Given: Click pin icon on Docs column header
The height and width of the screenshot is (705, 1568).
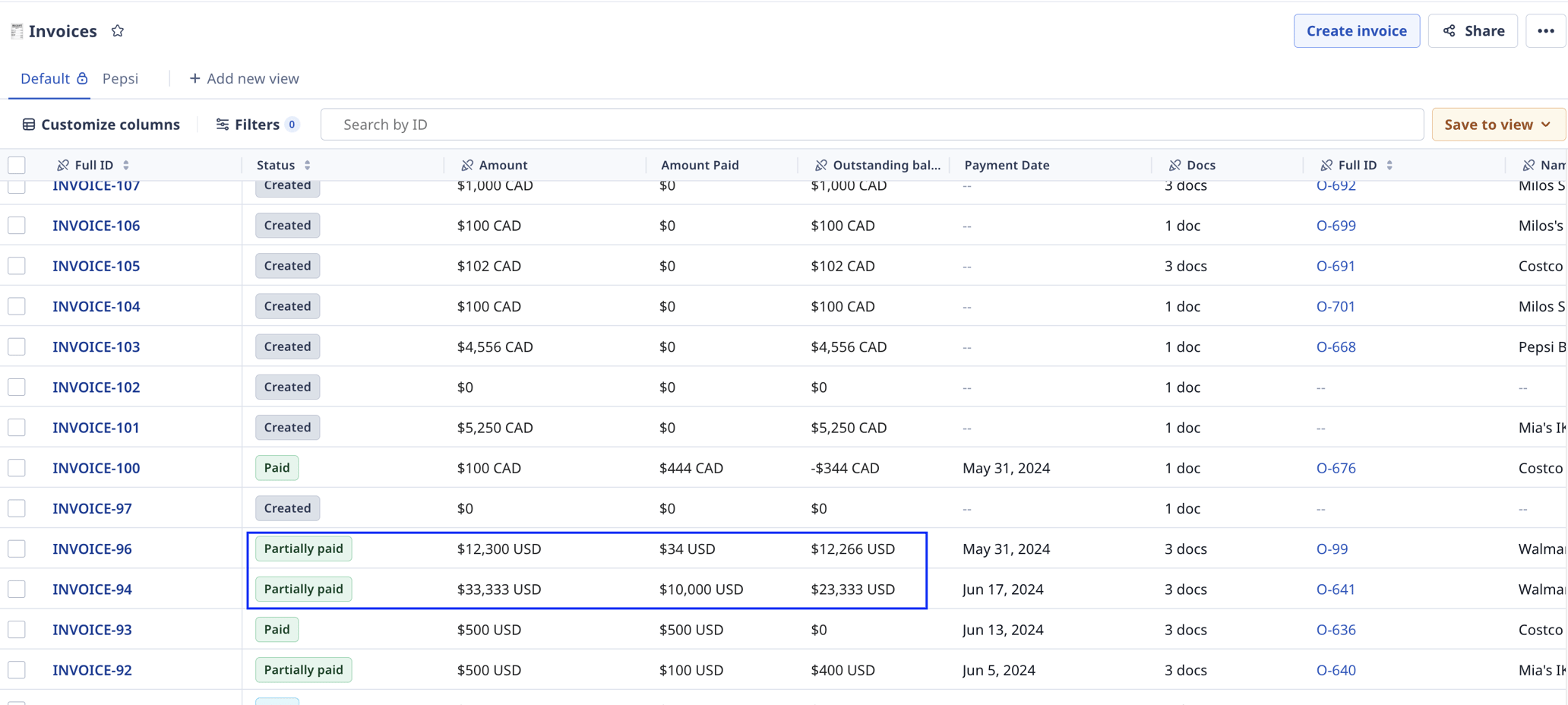Looking at the screenshot, I should [x=1175, y=165].
